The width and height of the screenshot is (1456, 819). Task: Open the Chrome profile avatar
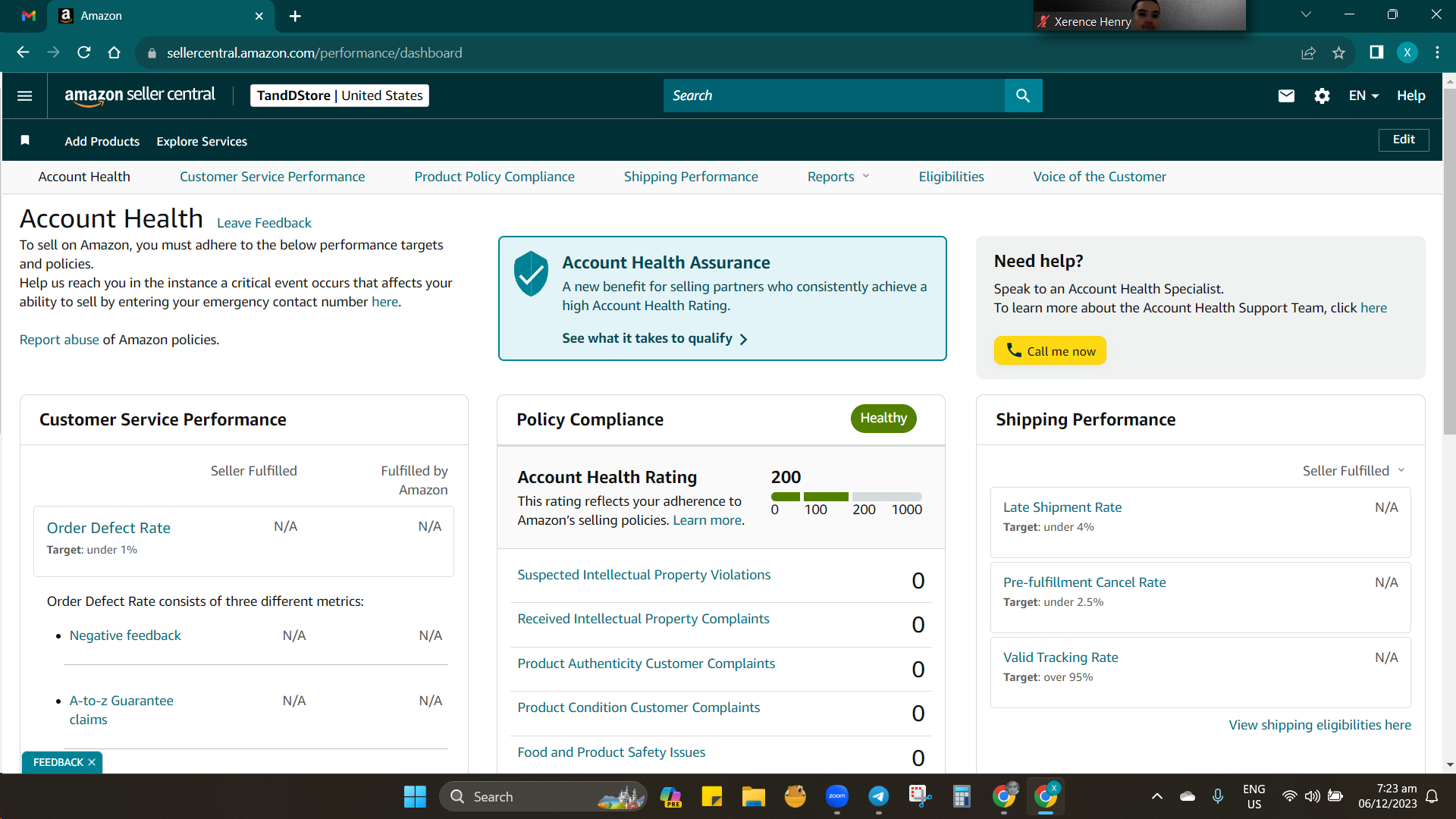click(1407, 52)
